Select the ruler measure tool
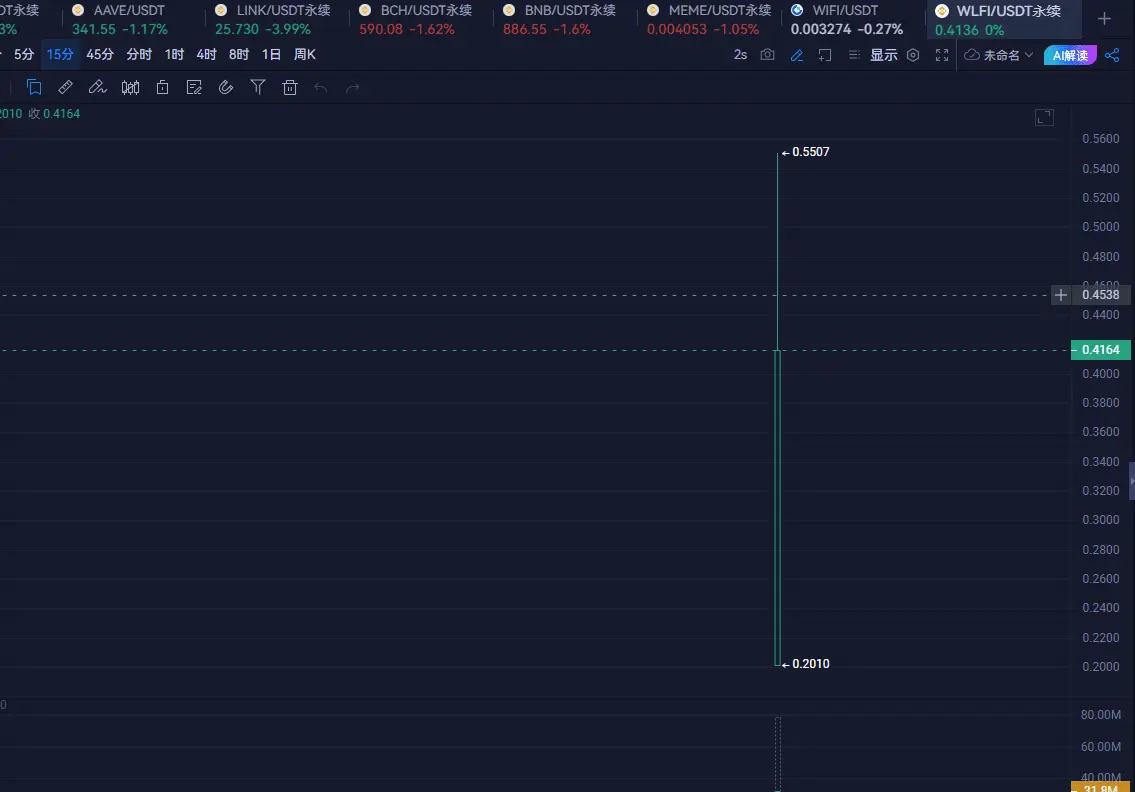The width and height of the screenshot is (1135, 792). pyautogui.click(x=65, y=88)
